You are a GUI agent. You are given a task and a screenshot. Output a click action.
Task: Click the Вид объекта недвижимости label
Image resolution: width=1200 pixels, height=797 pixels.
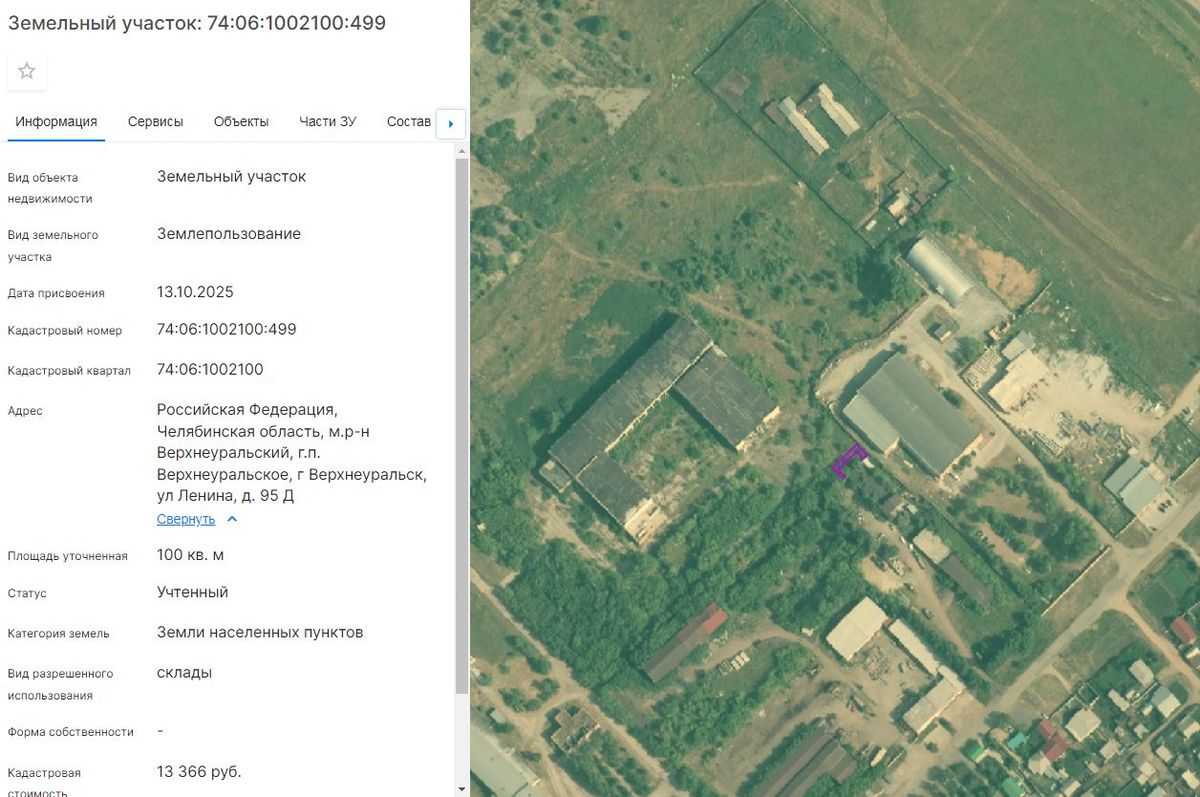pos(50,188)
